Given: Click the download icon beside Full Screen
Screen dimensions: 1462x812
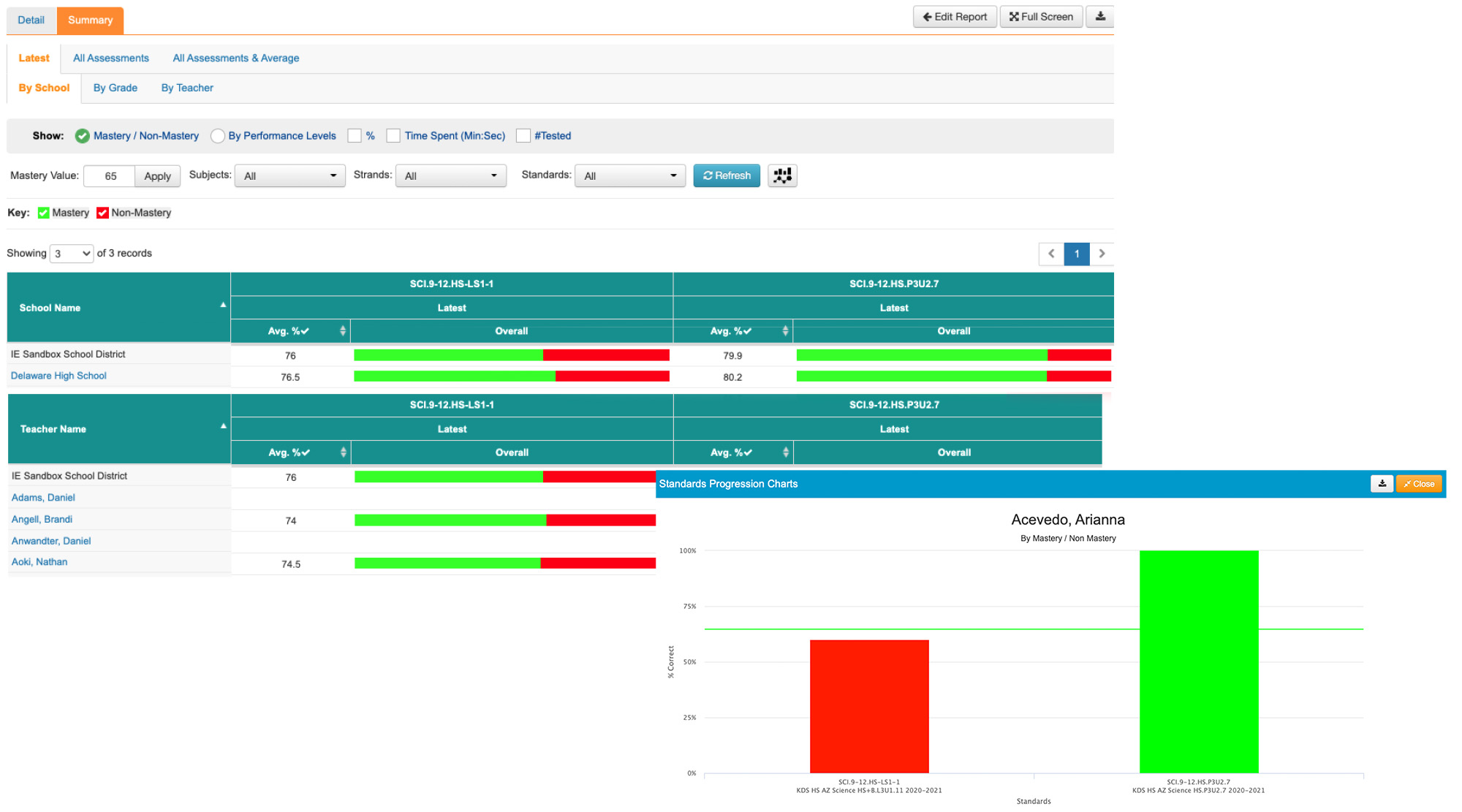Looking at the screenshot, I should click(x=1100, y=17).
